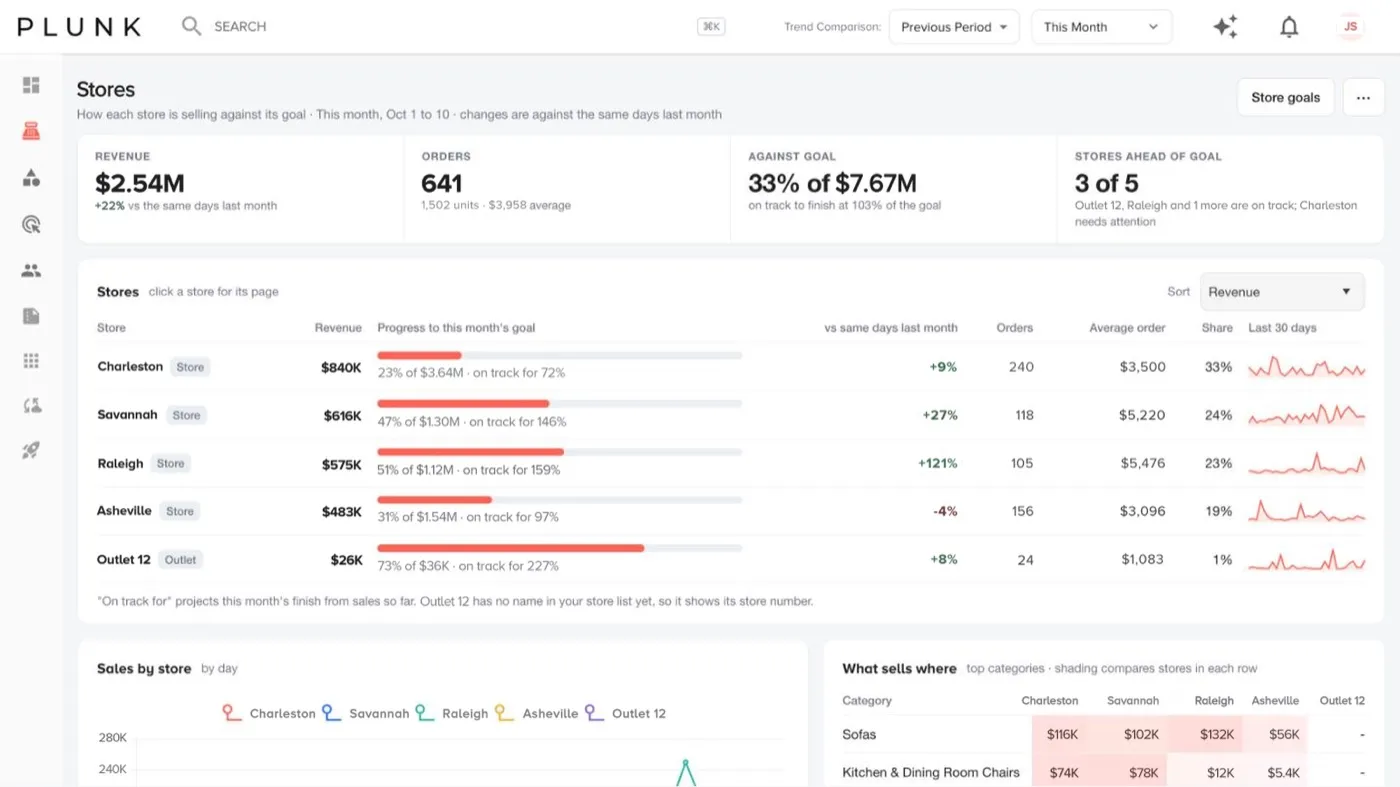Click Raleigh's +121% change value
This screenshot has height=787, width=1400.
point(937,464)
